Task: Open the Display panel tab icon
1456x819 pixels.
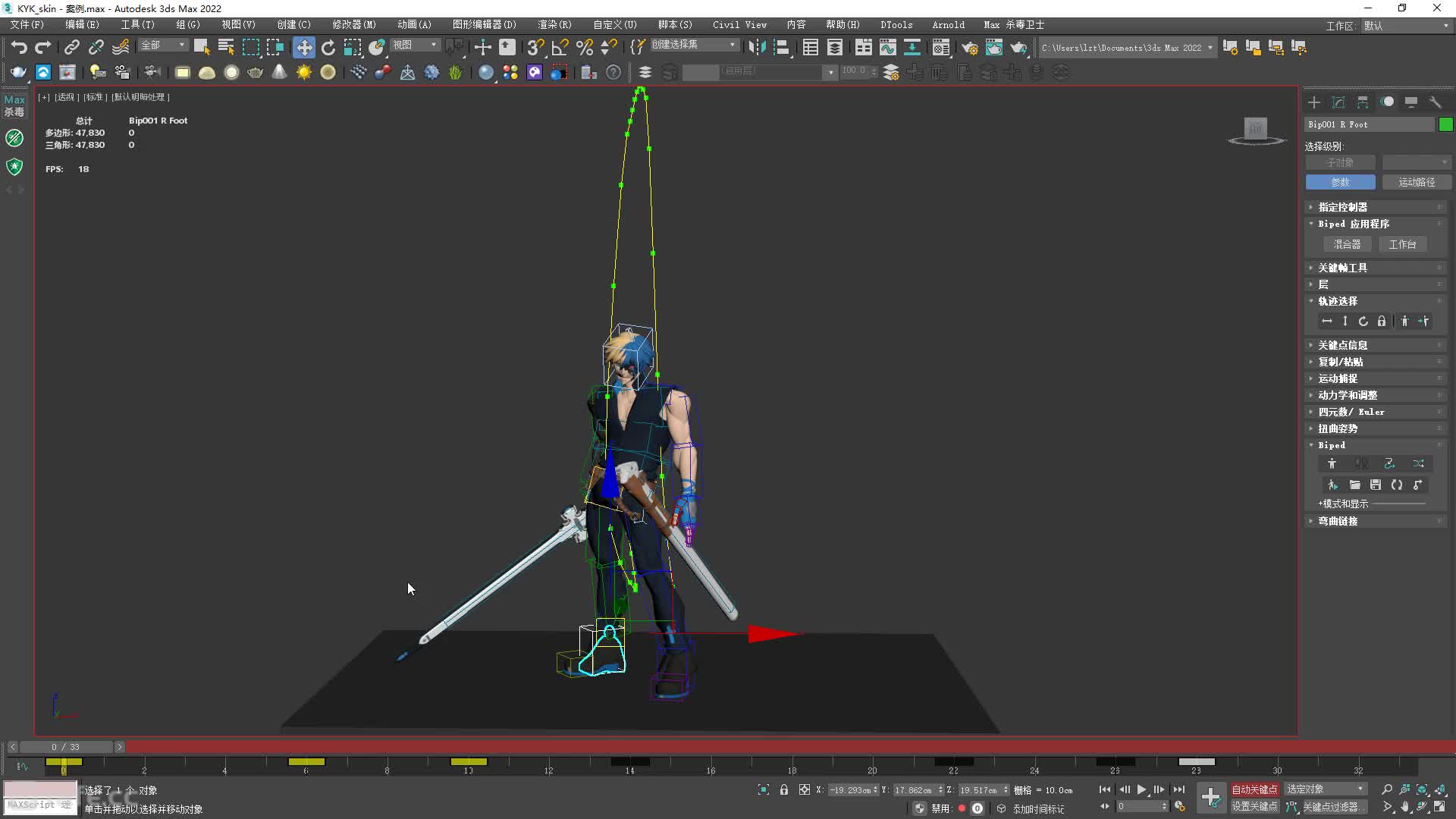Action: pyautogui.click(x=1411, y=102)
